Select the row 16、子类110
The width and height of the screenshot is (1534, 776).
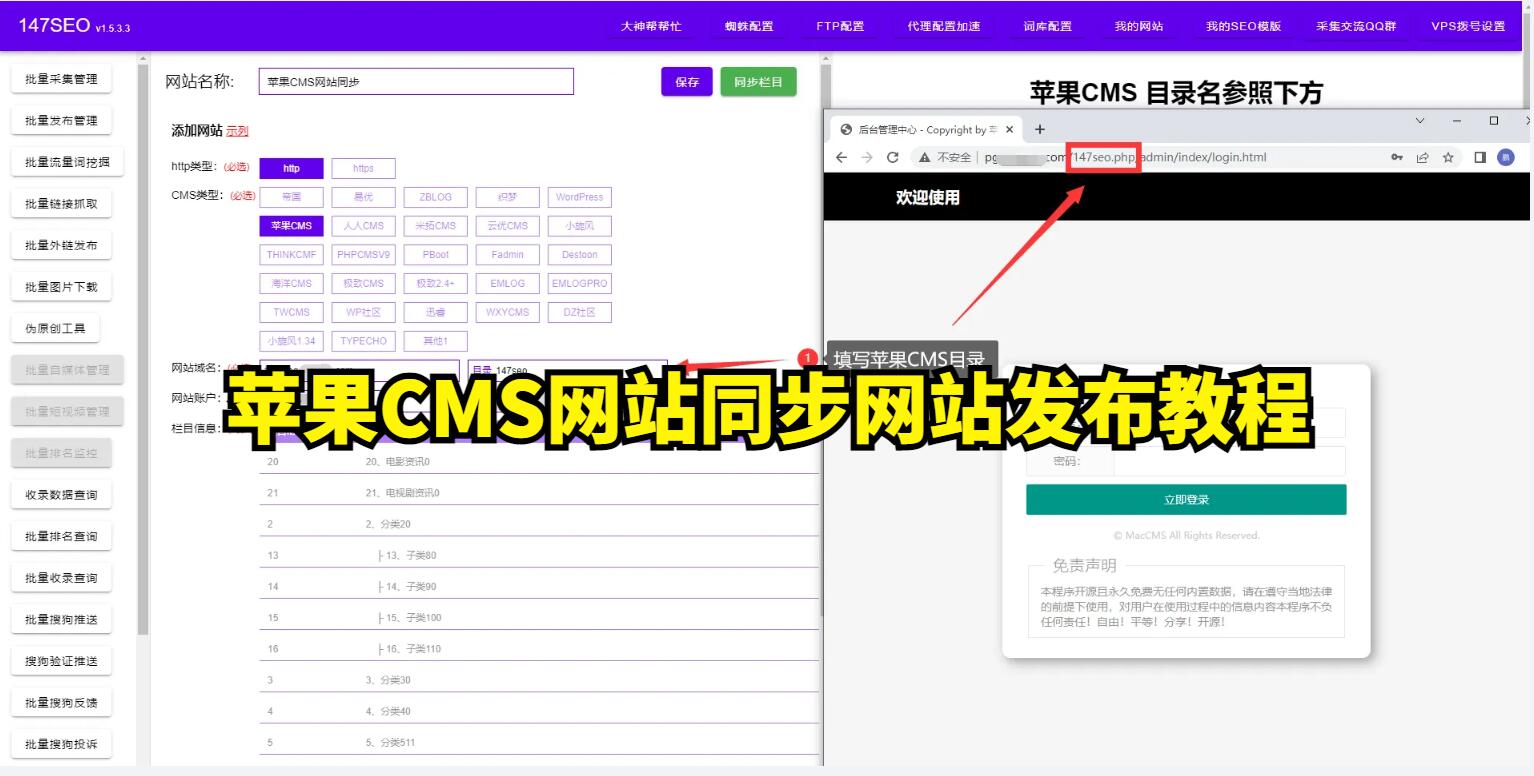[538, 649]
